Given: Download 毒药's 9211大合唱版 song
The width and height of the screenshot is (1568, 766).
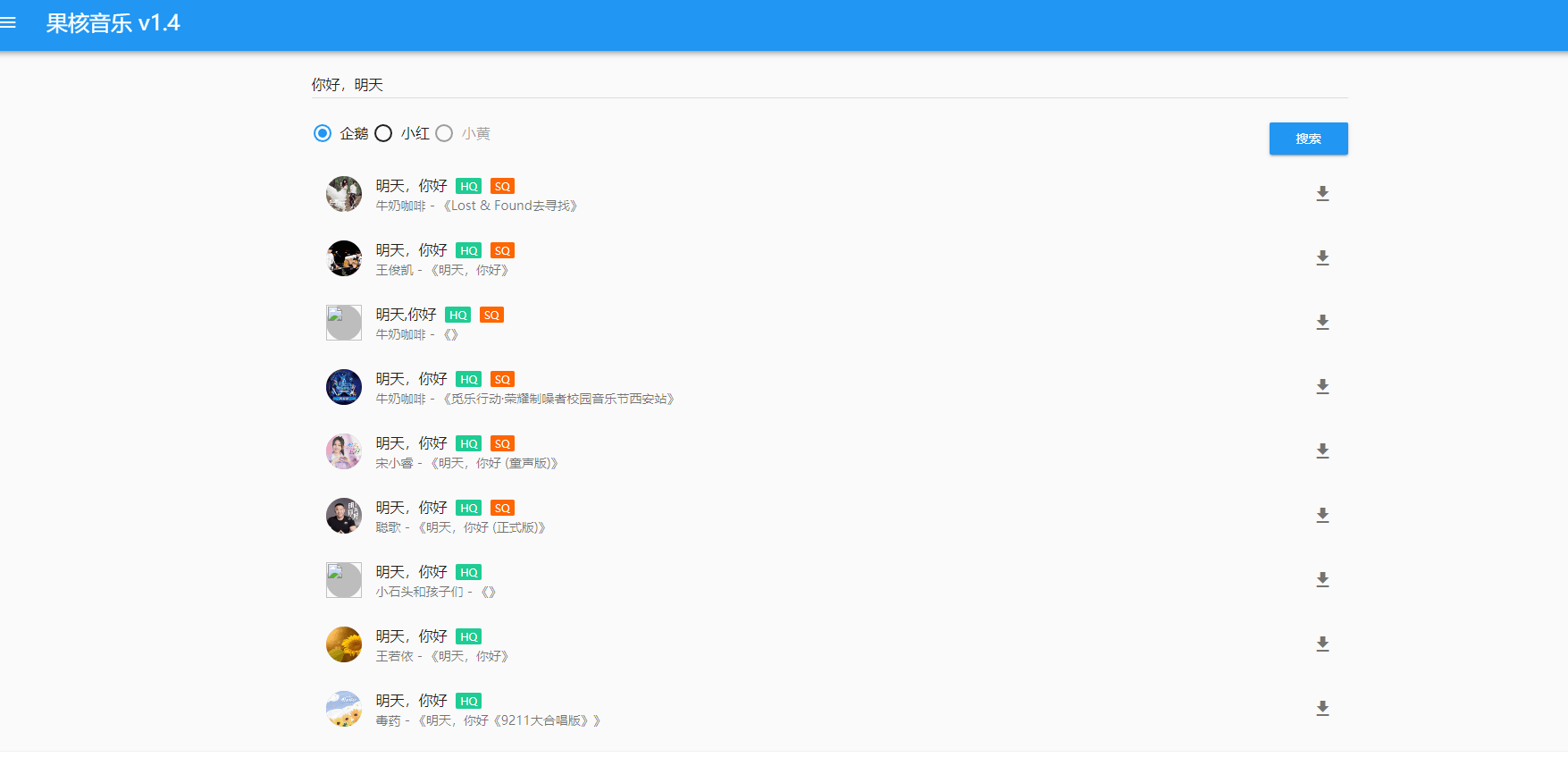Looking at the screenshot, I should [1322, 709].
